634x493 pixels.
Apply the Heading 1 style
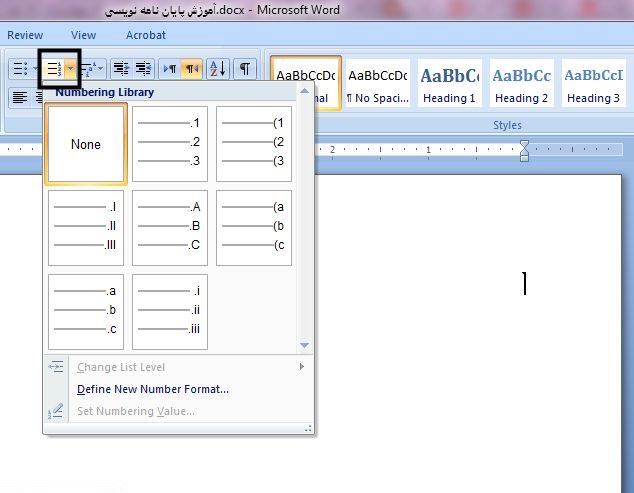(x=449, y=84)
